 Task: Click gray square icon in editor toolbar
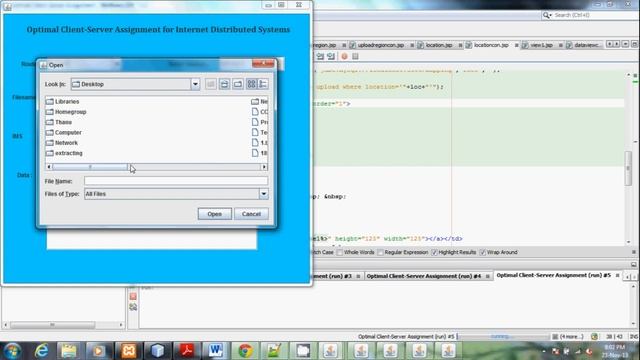coord(355,56)
